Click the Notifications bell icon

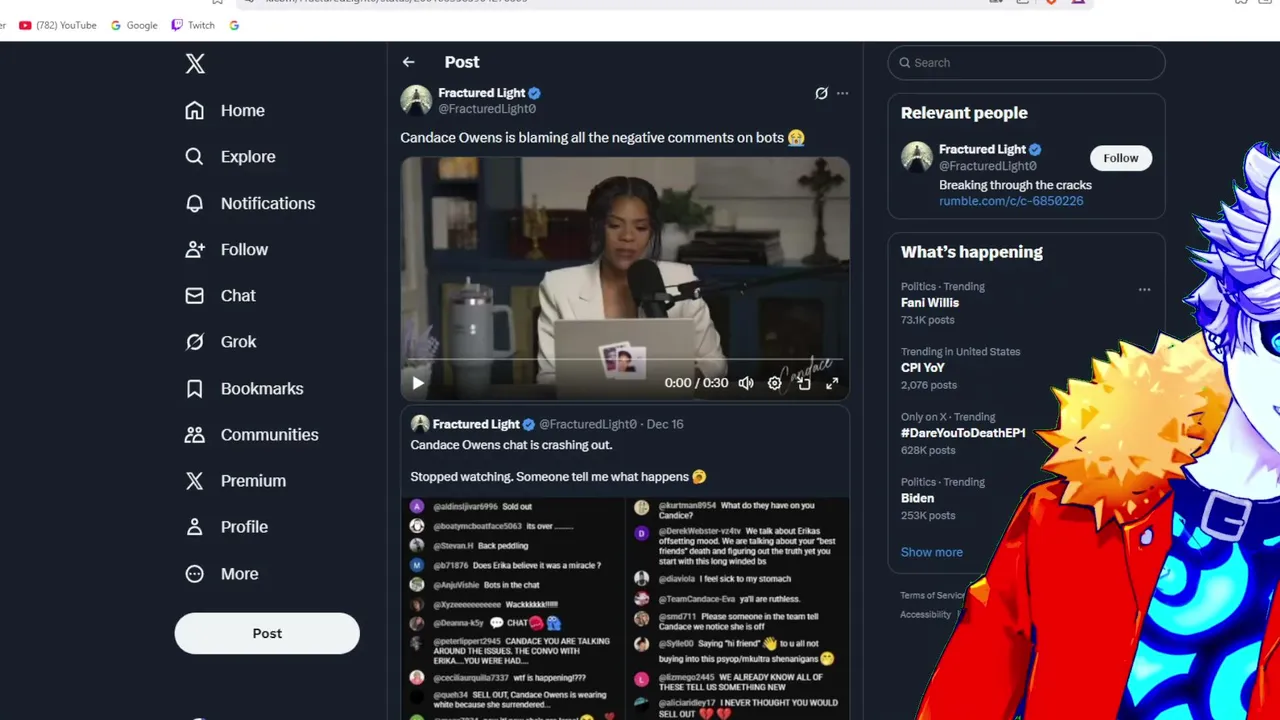195,203
